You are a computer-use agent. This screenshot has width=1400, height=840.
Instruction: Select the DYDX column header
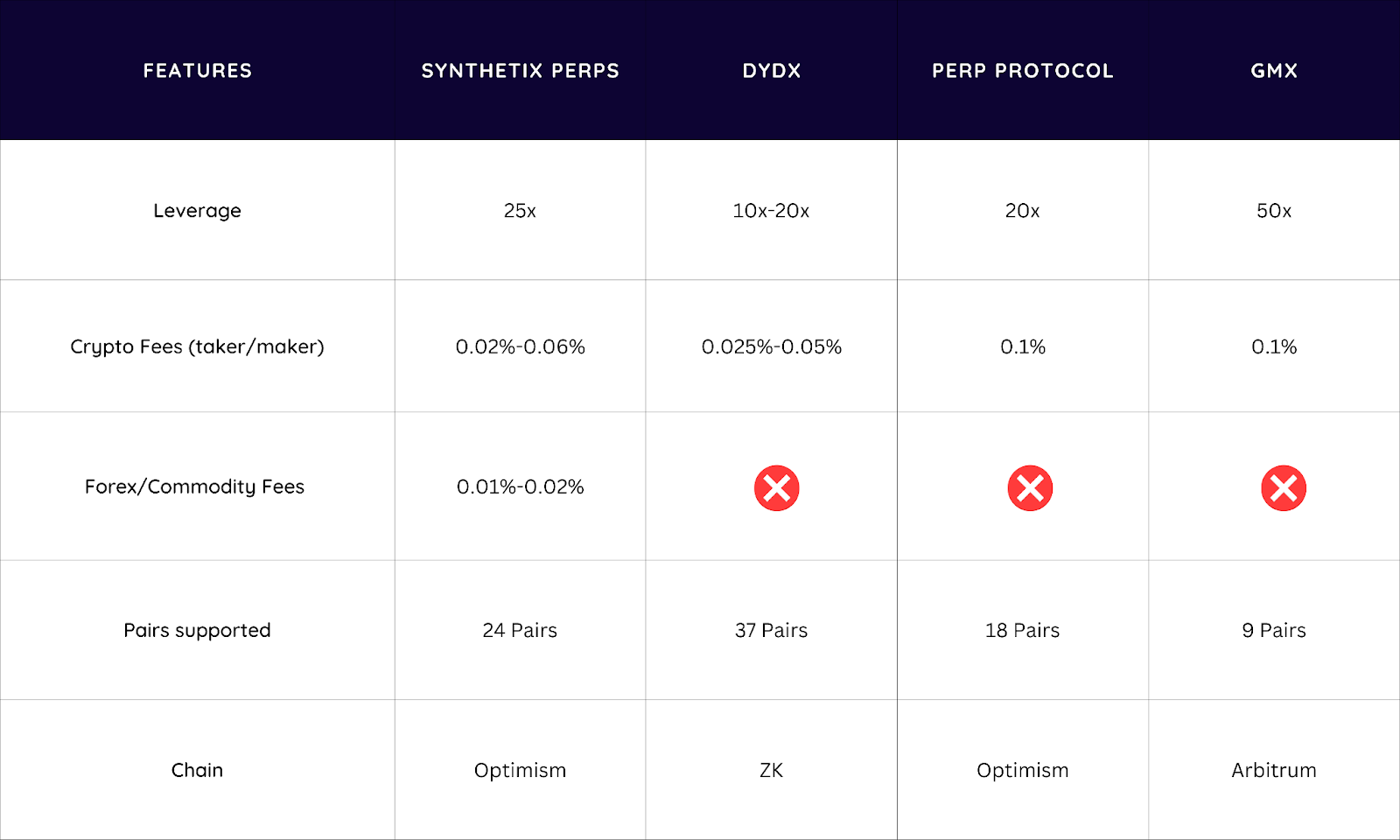pos(771,71)
